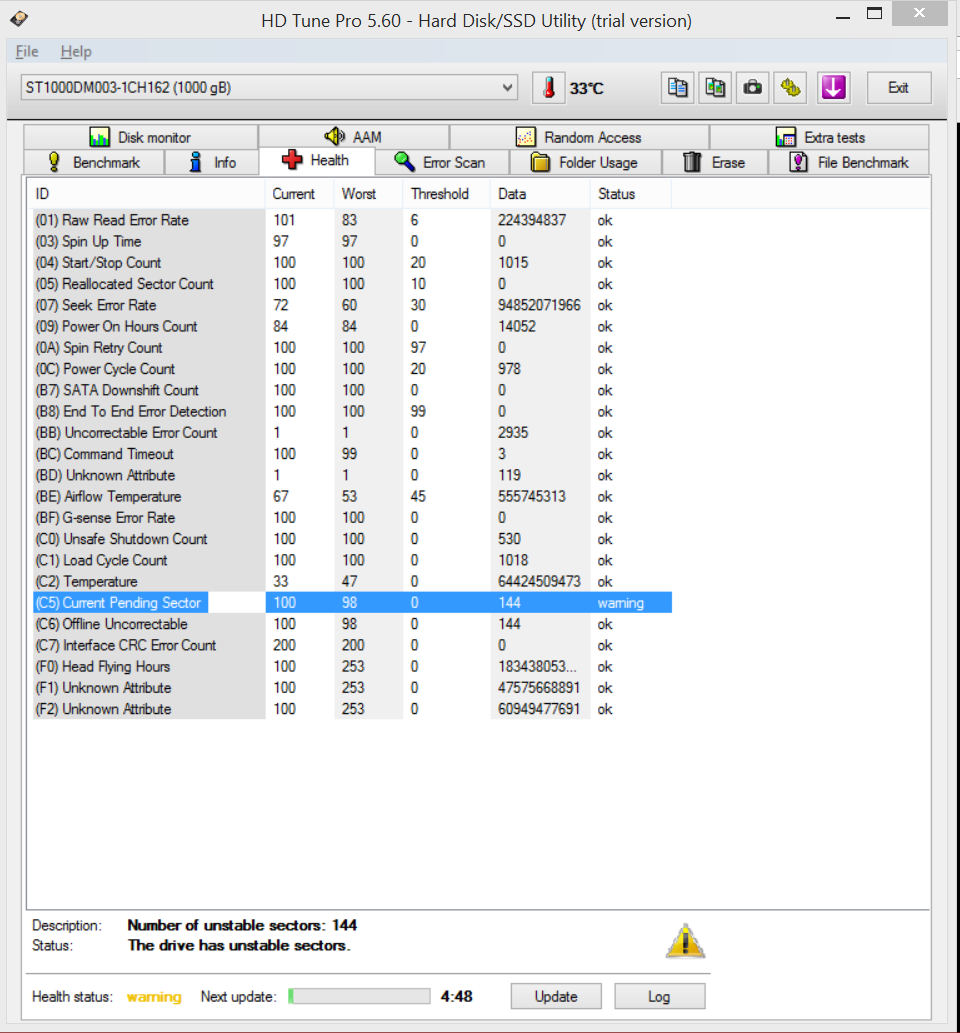
Task: Open the drive selection dropdown
Action: point(269,88)
